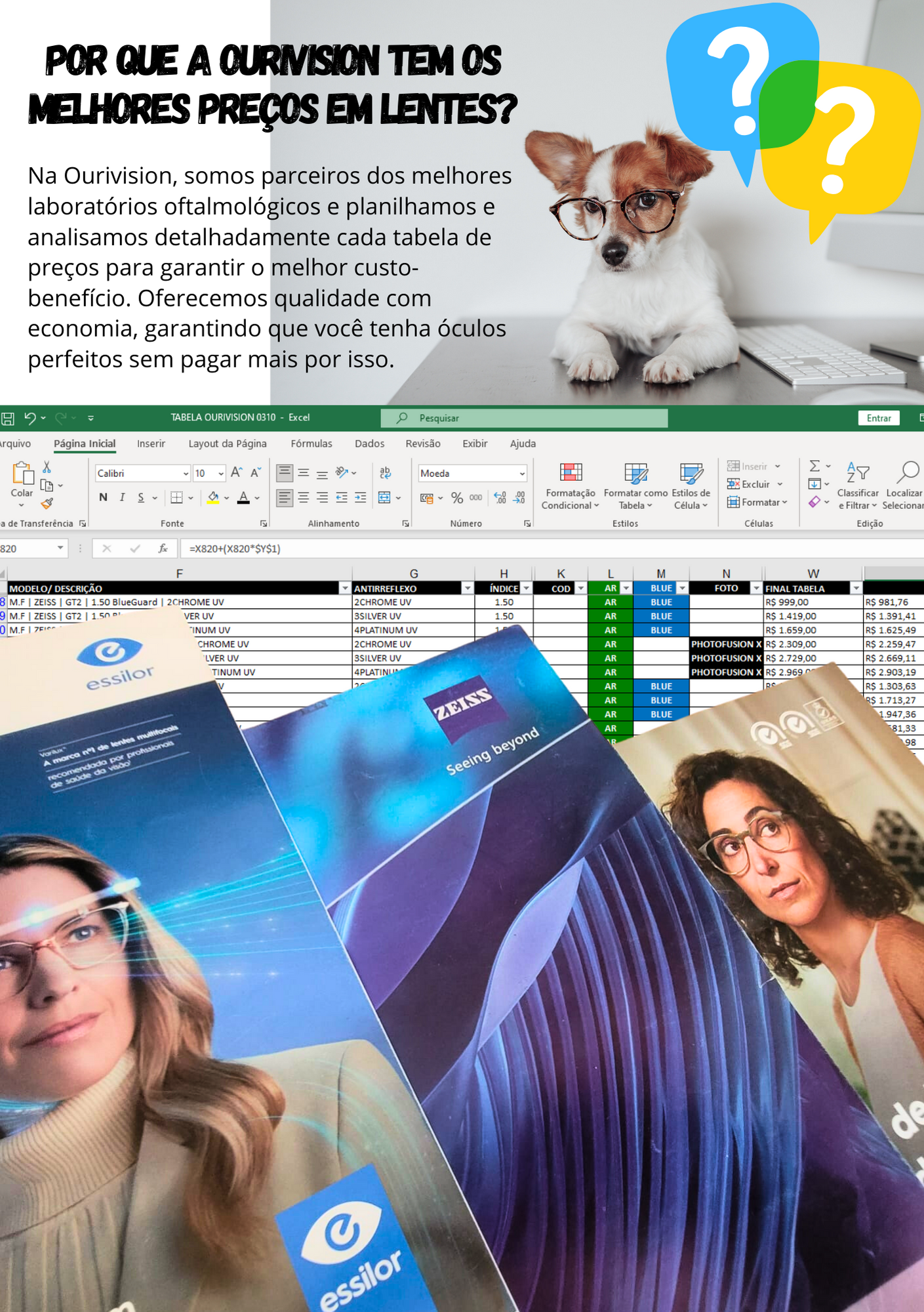Open Classificar e Filtrar

click(x=858, y=485)
